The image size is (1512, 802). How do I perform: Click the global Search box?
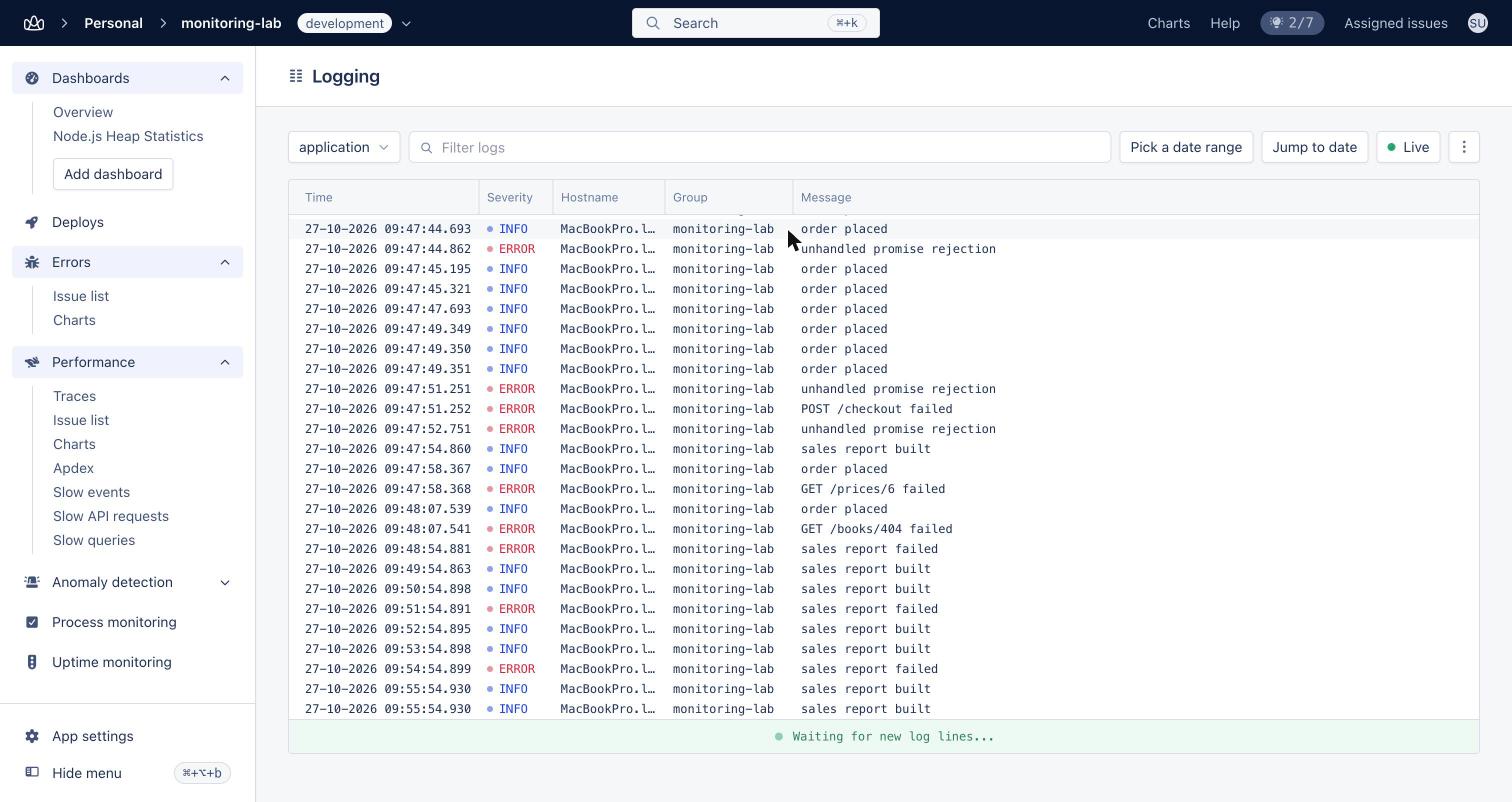tap(755, 23)
